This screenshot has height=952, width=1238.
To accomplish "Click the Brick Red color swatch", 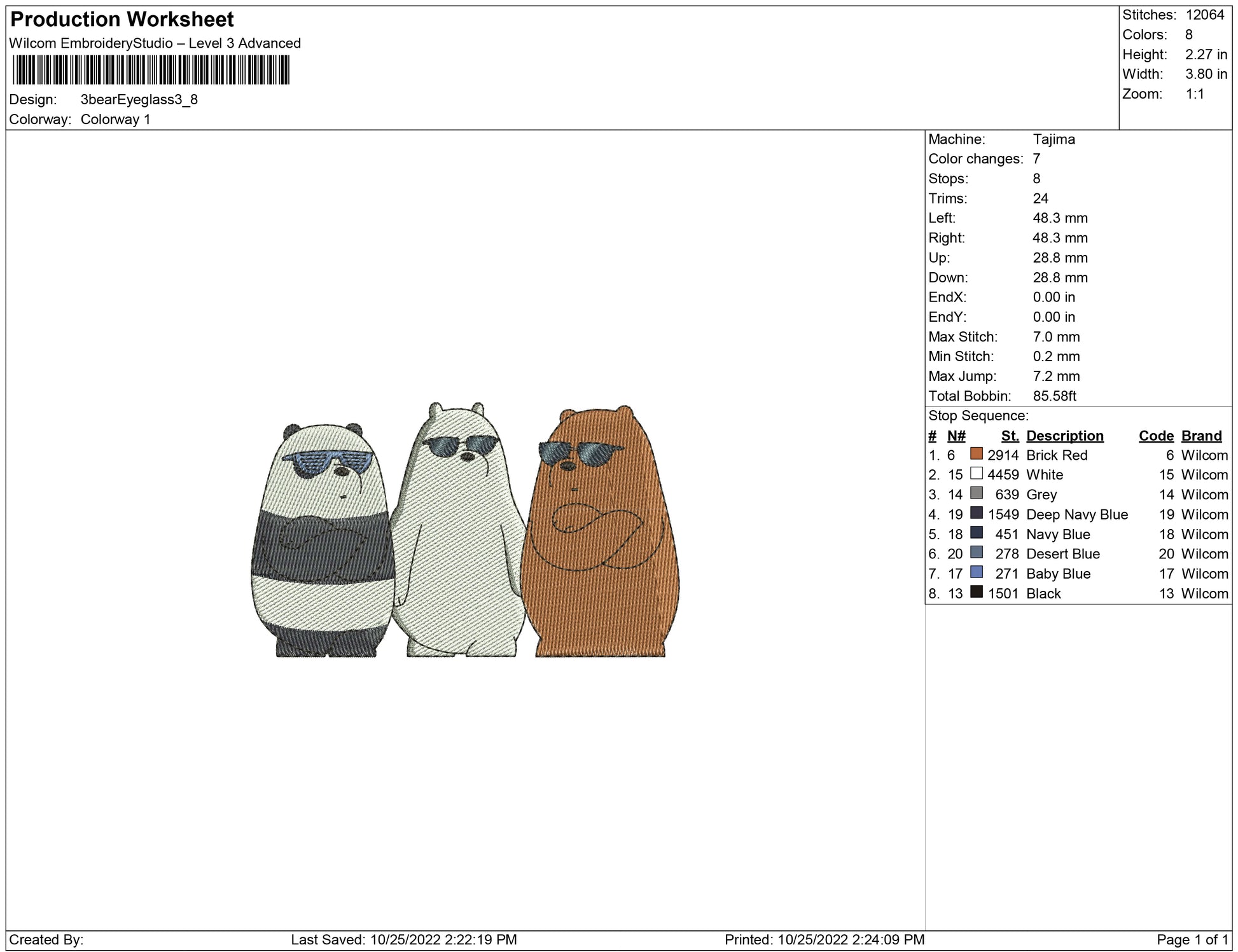I will 976,454.
